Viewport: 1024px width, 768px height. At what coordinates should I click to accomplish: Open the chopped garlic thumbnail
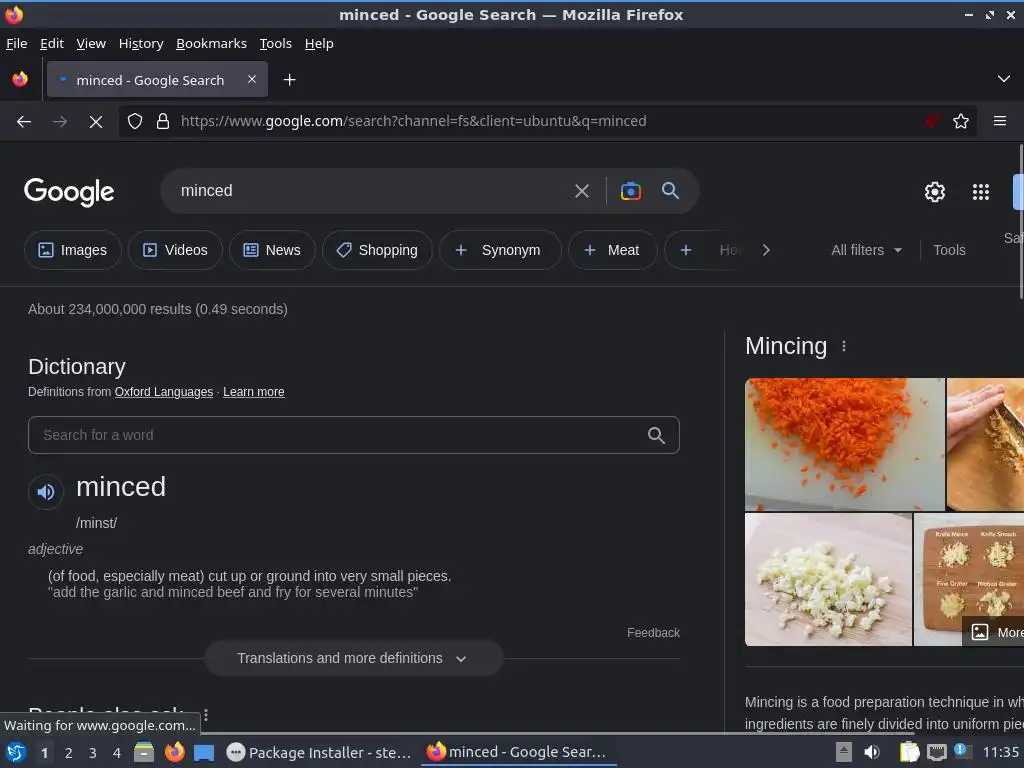pyautogui.click(x=828, y=579)
